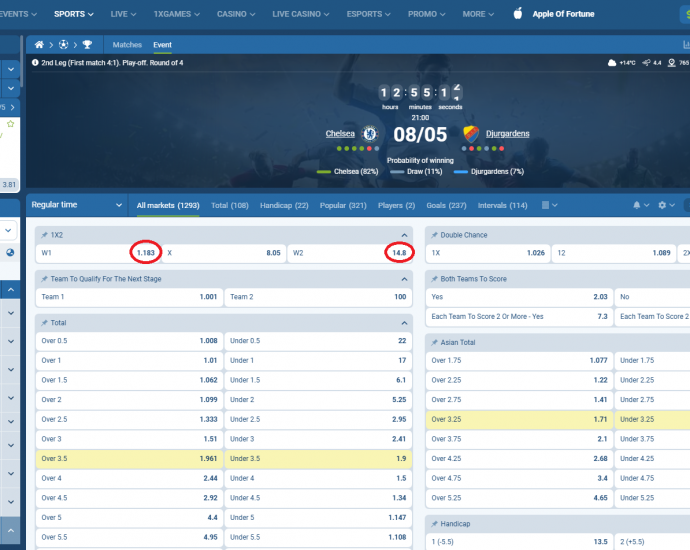690x550 pixels.
Task: Bet on W2 at 14.8
Action: pyautogui.click(x=350, y=253)
